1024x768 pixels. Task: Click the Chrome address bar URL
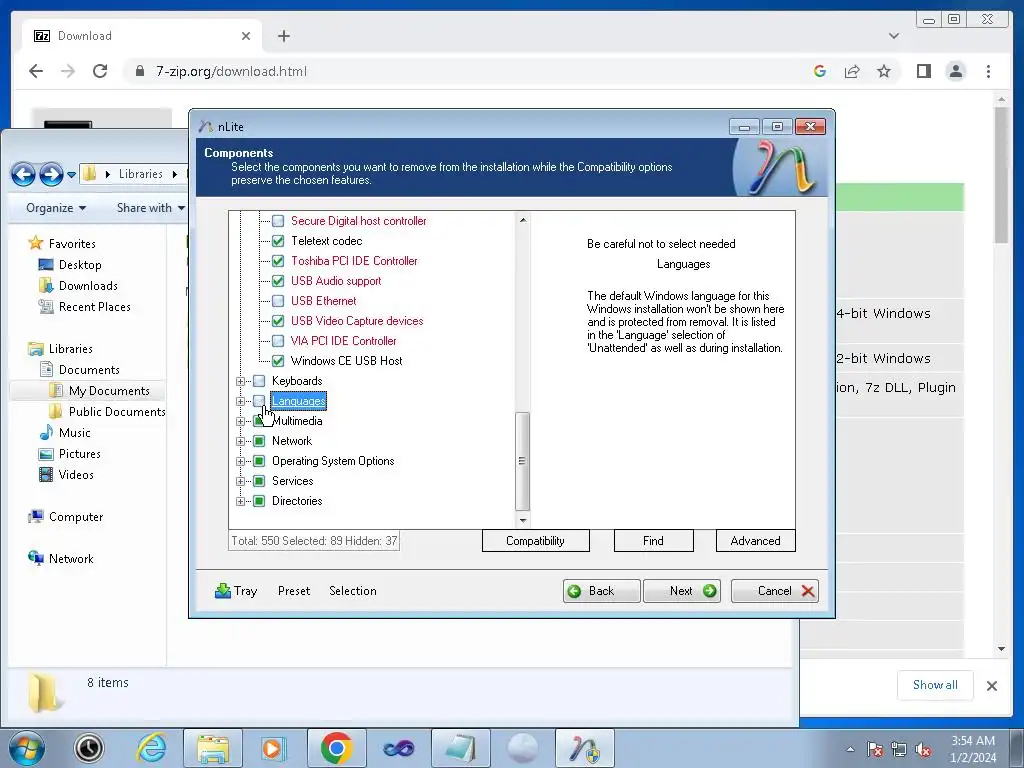[x=231, y=71]
